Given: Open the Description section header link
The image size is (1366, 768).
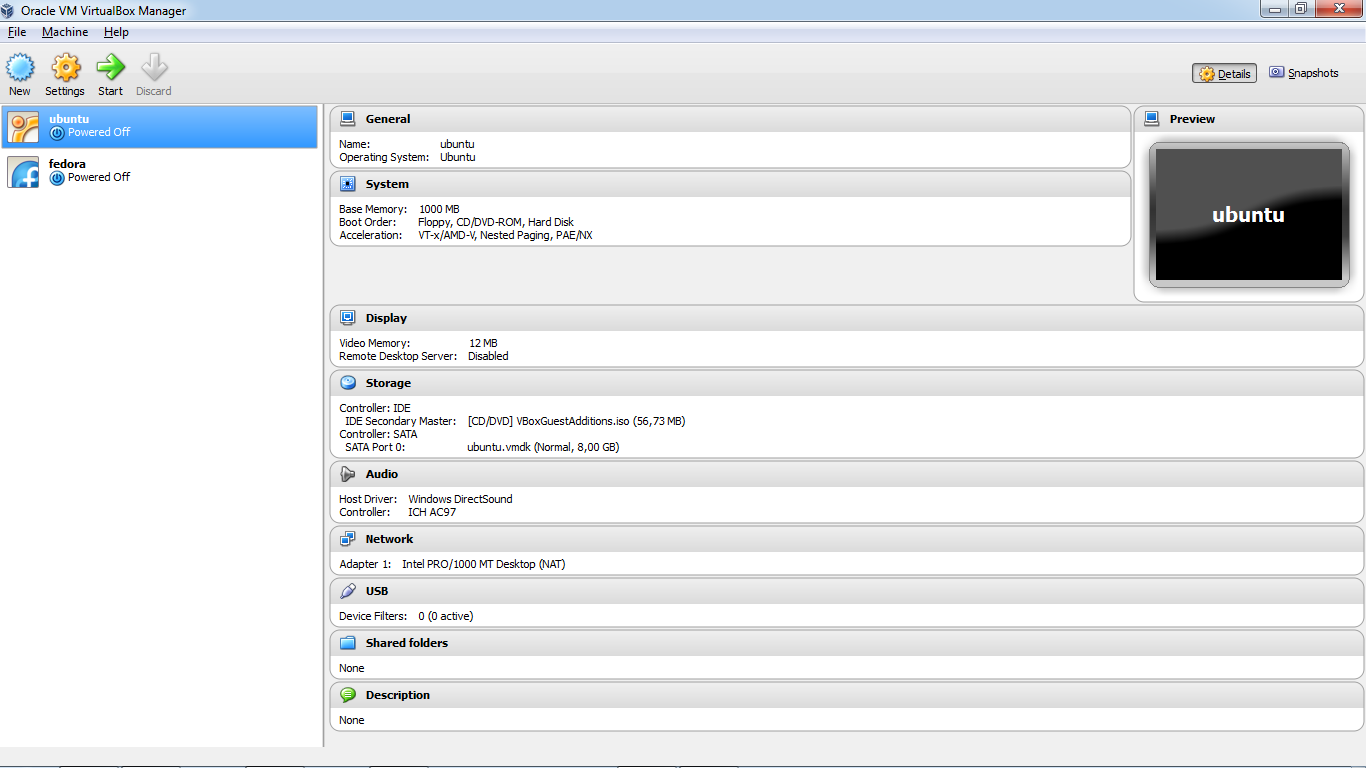Looking at the screenshot, I should point(398,695).
